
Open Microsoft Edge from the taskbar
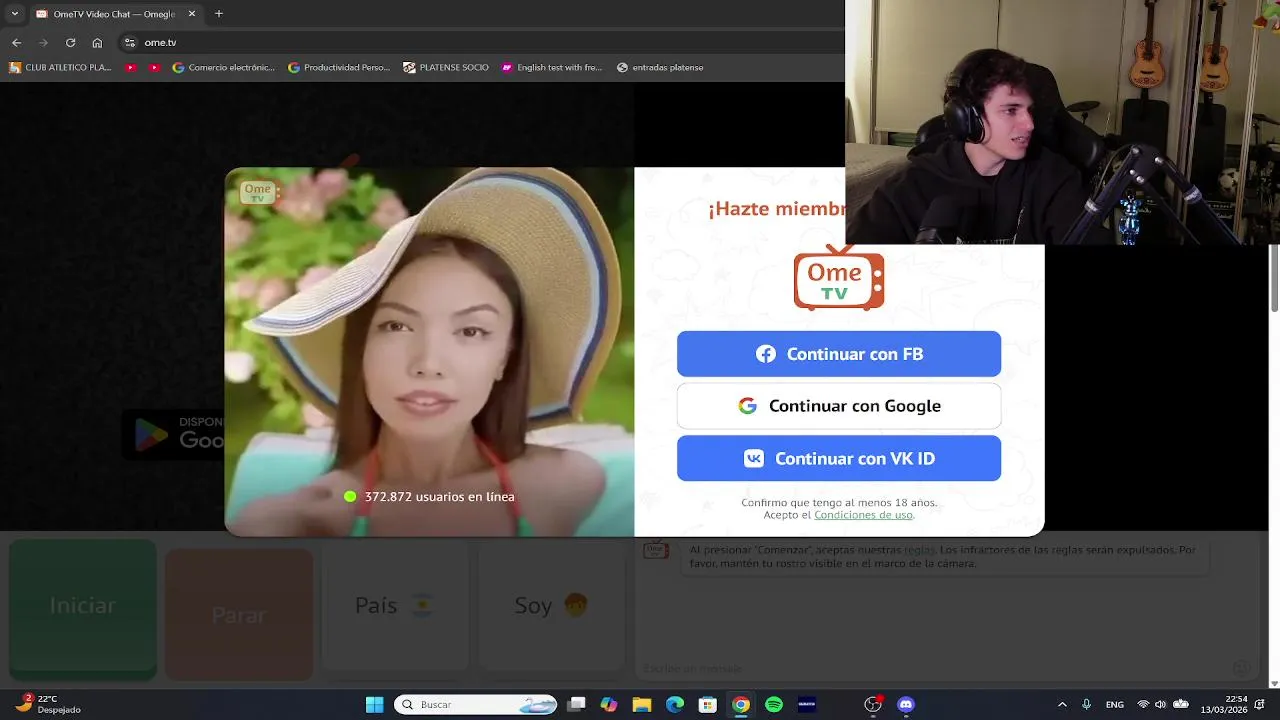(675, 705)
